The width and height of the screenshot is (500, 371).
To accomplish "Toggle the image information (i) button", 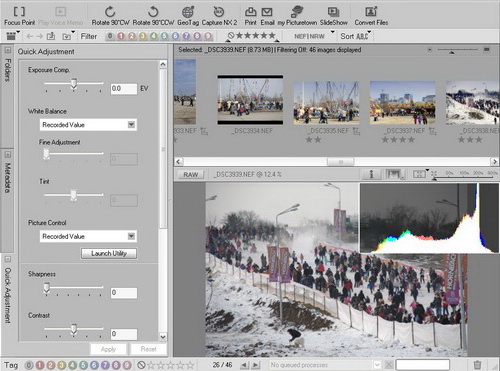I will (x=371, y=174).
